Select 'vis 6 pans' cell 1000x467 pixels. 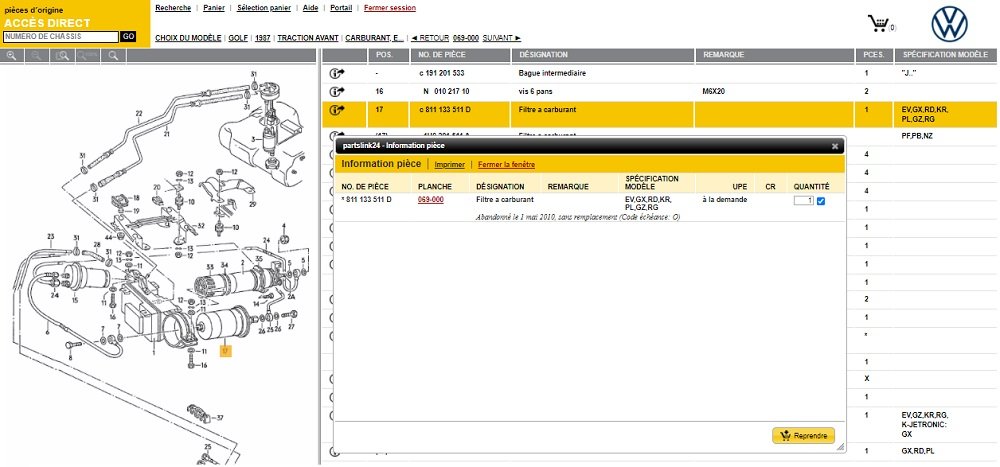pos(534,92)
